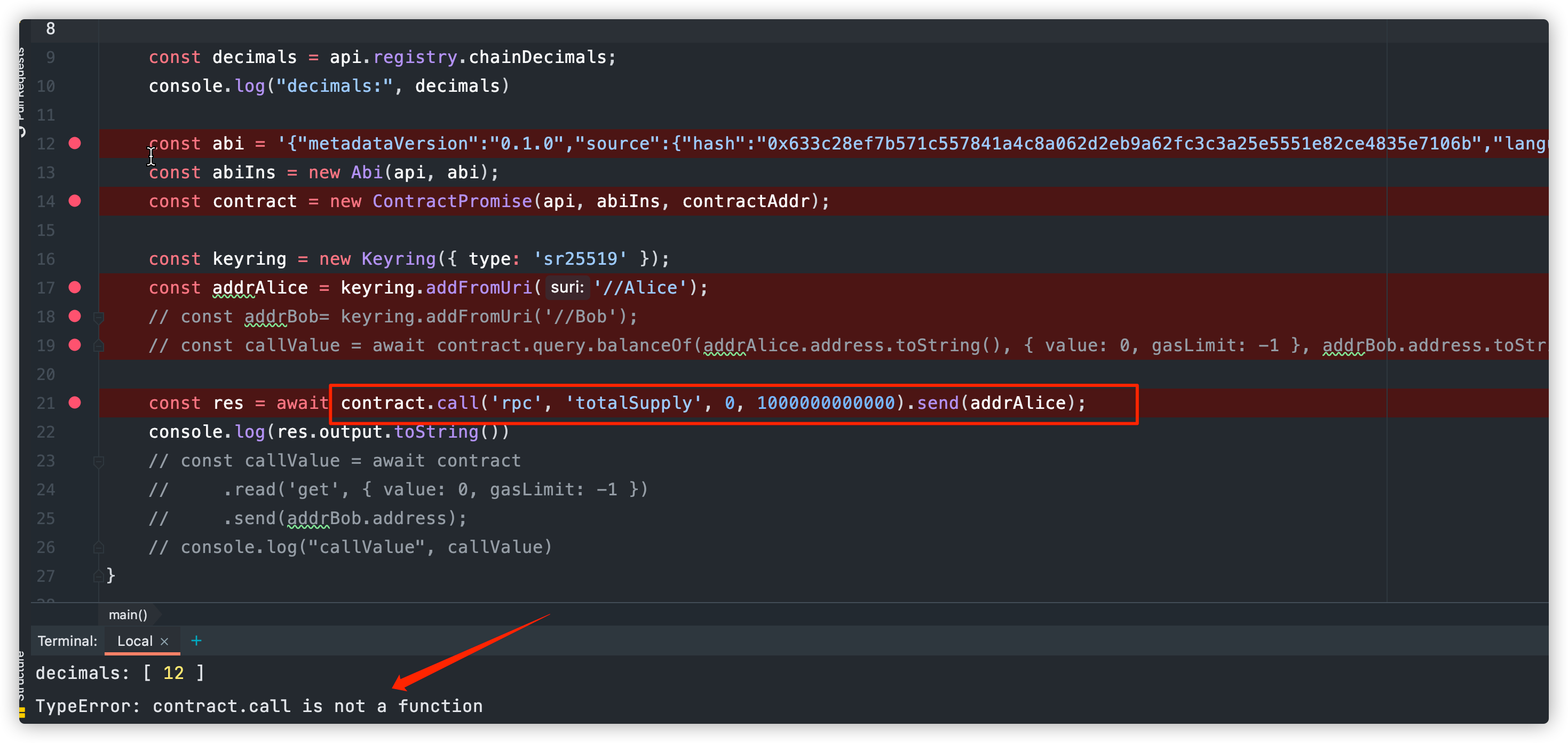Toggle the breakpoint on line 12
The image size is (1568, 743).
[x=74, y=143]
